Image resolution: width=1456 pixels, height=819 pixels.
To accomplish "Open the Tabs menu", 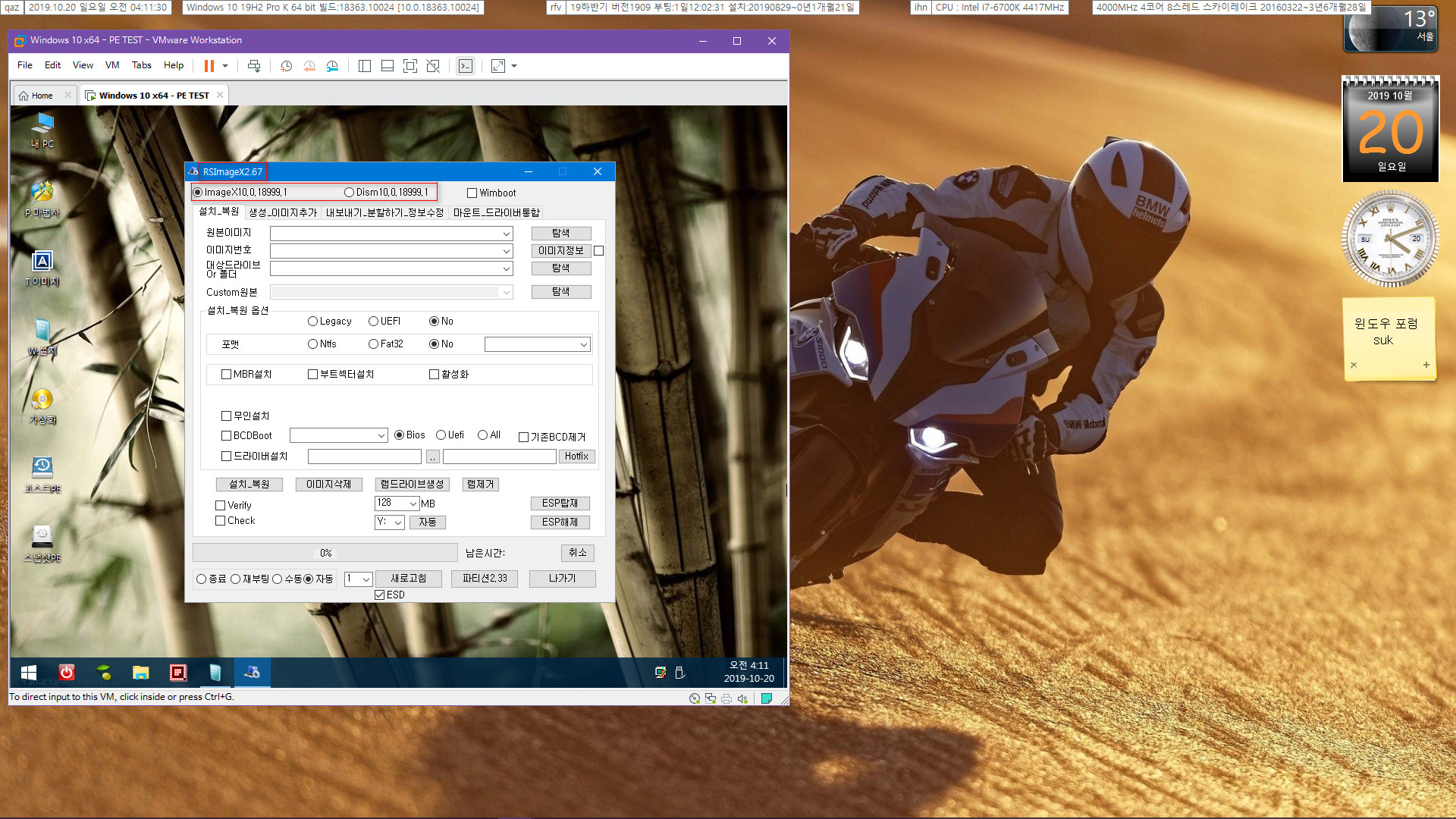I will tap(142, 65).
